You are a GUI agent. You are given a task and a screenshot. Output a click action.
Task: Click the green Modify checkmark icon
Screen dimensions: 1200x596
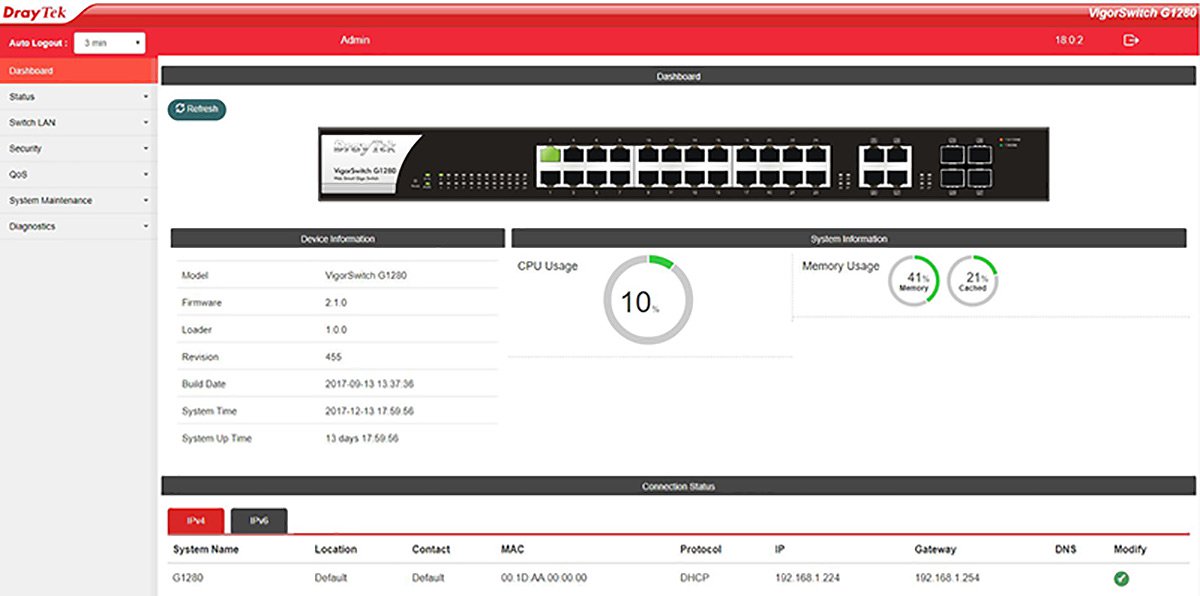[x=1121, y=578]
